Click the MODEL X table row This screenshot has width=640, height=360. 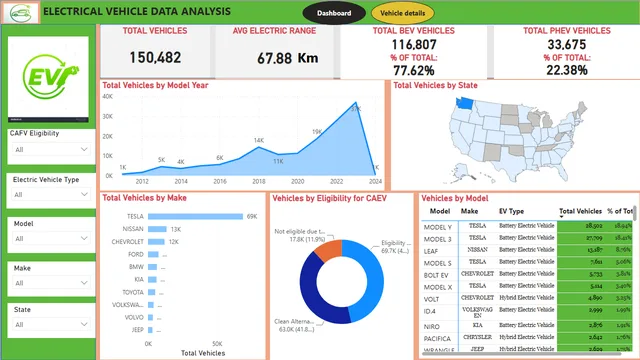527,287
